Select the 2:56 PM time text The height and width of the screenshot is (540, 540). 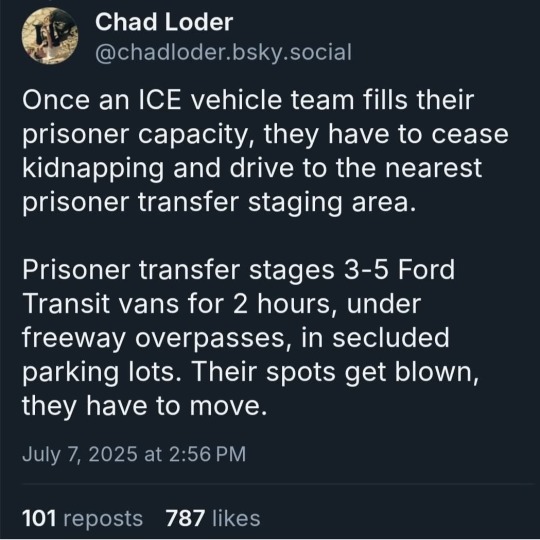[x=208, y=454]
